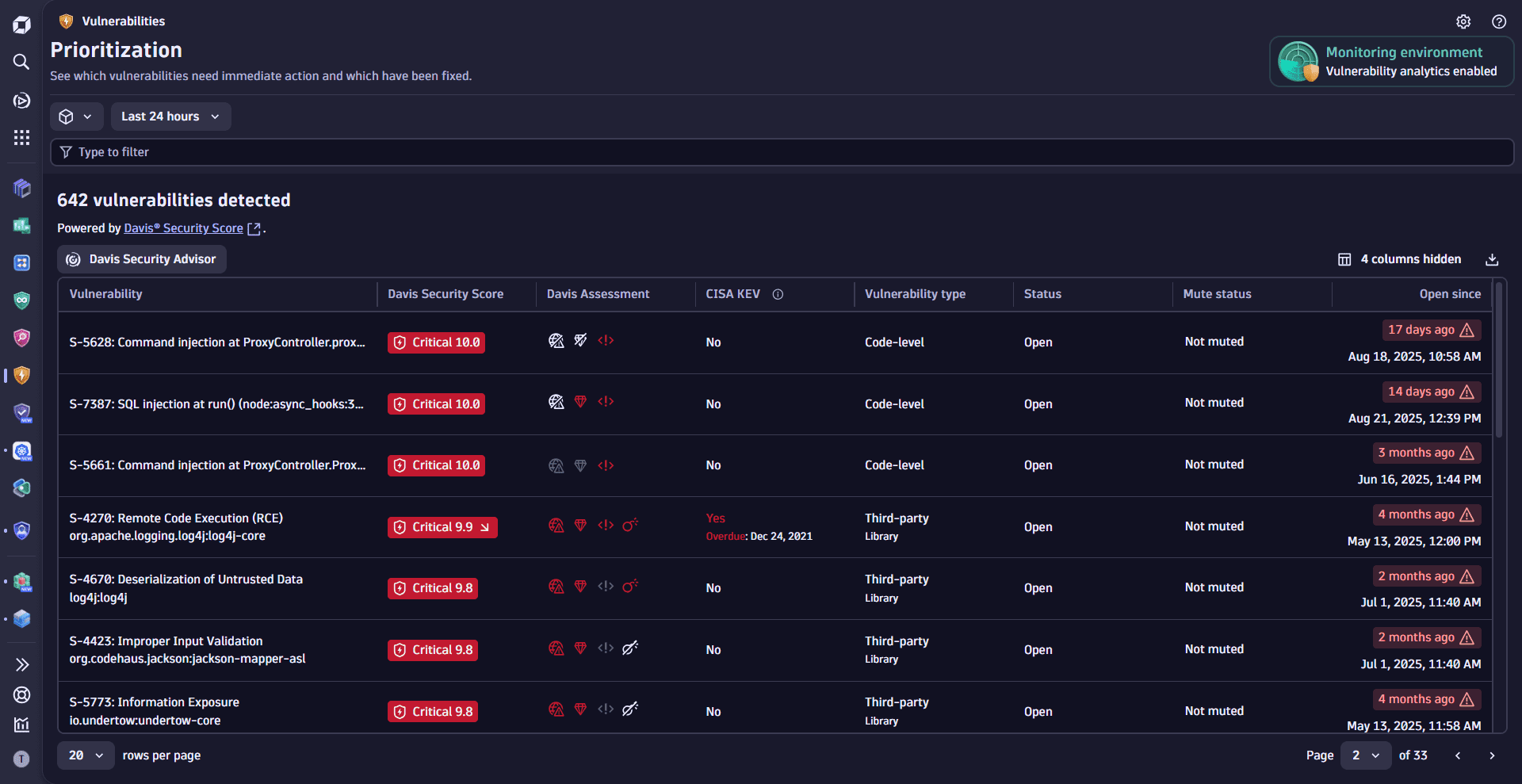The height and width of the screenshot is (784, 1522).
Task: Open the orange Vulnerabilities shield app icon
Action: click(21, 375)
